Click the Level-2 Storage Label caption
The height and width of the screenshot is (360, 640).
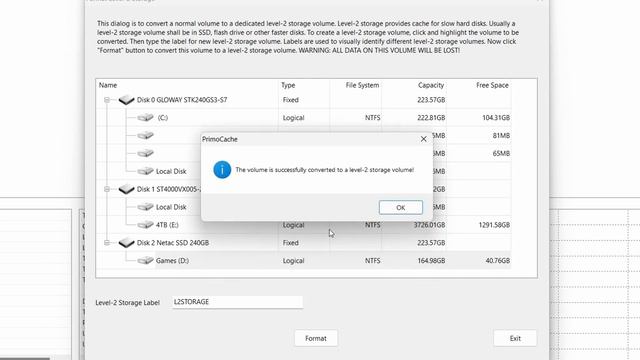tap(127, 303)
